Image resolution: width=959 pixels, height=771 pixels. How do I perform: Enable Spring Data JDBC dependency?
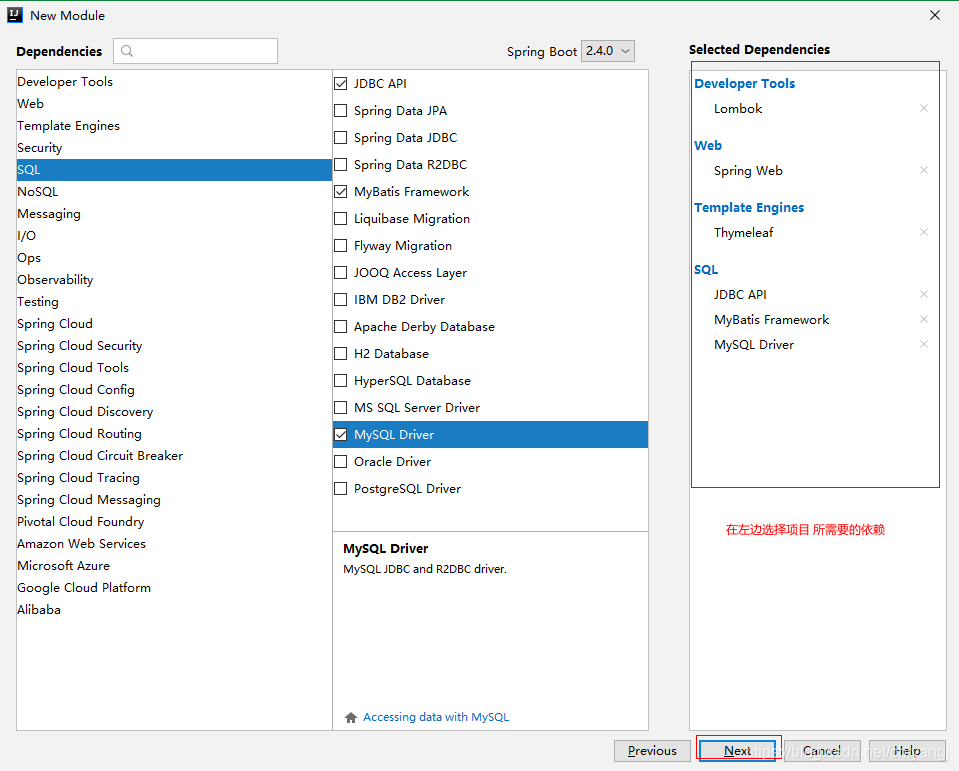[341, 138]
